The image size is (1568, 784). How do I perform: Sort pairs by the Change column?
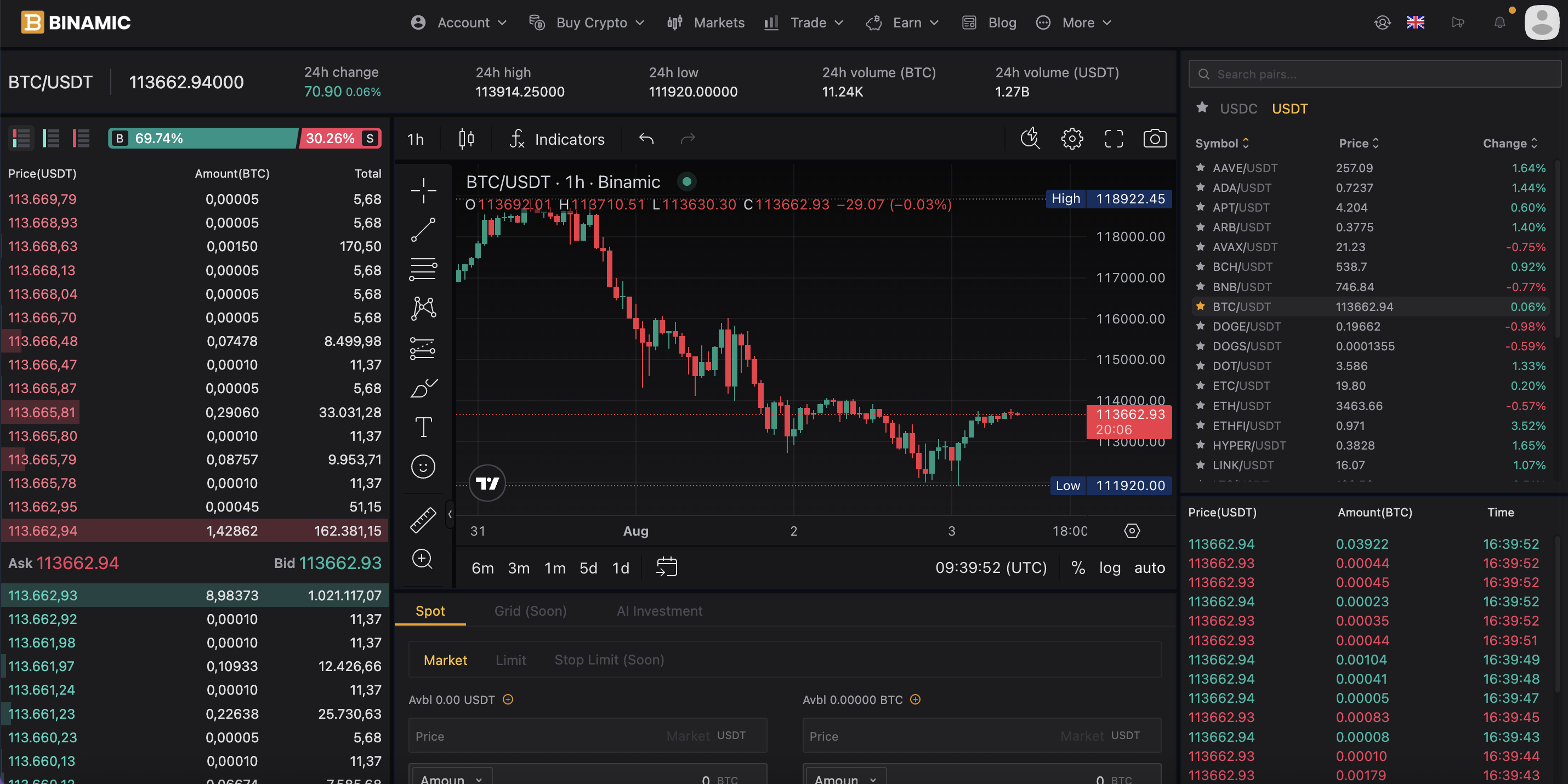pos(1509,143)
